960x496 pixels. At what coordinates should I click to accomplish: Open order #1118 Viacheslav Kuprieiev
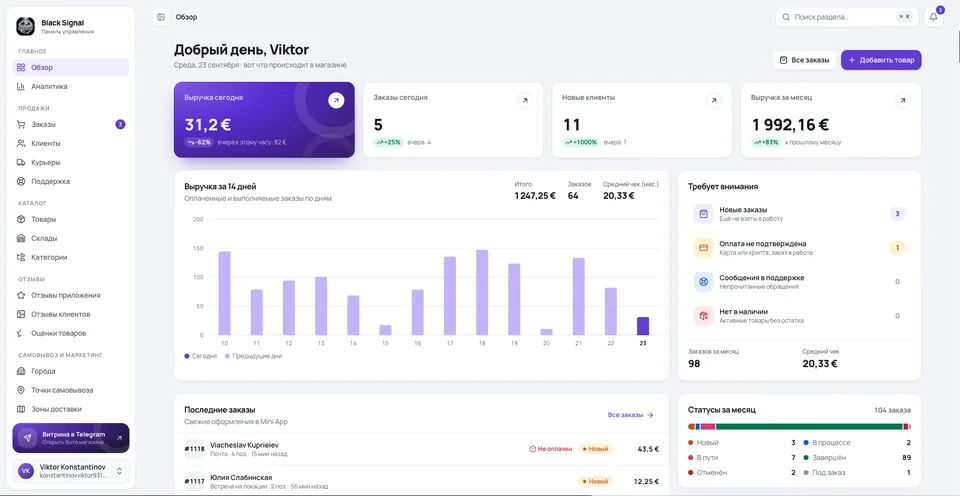[422, 449]
